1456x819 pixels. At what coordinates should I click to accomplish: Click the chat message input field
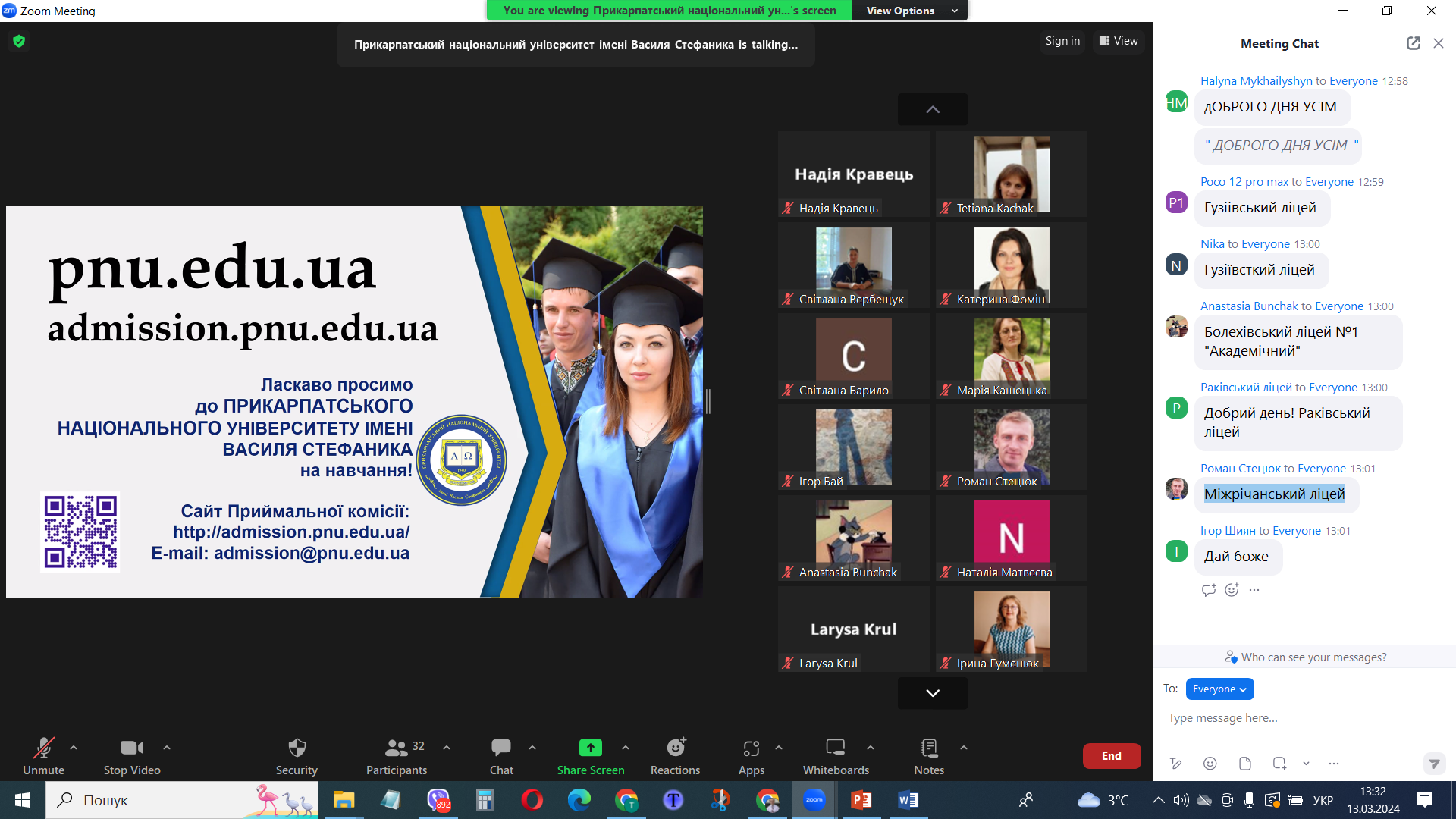[1289, 718]
